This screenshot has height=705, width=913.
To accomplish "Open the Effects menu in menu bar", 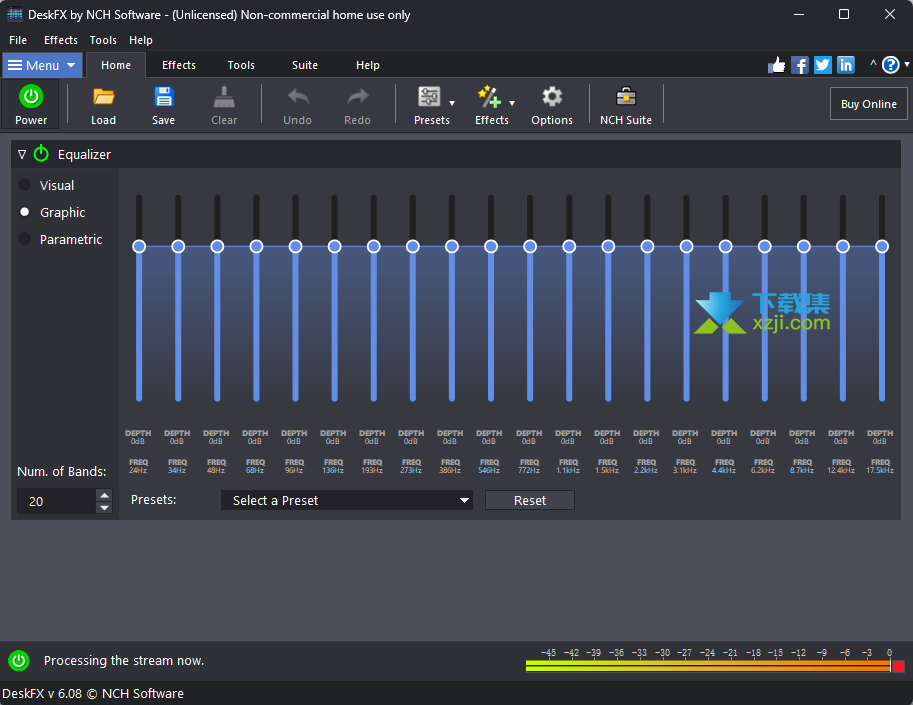I will [61, 40].
